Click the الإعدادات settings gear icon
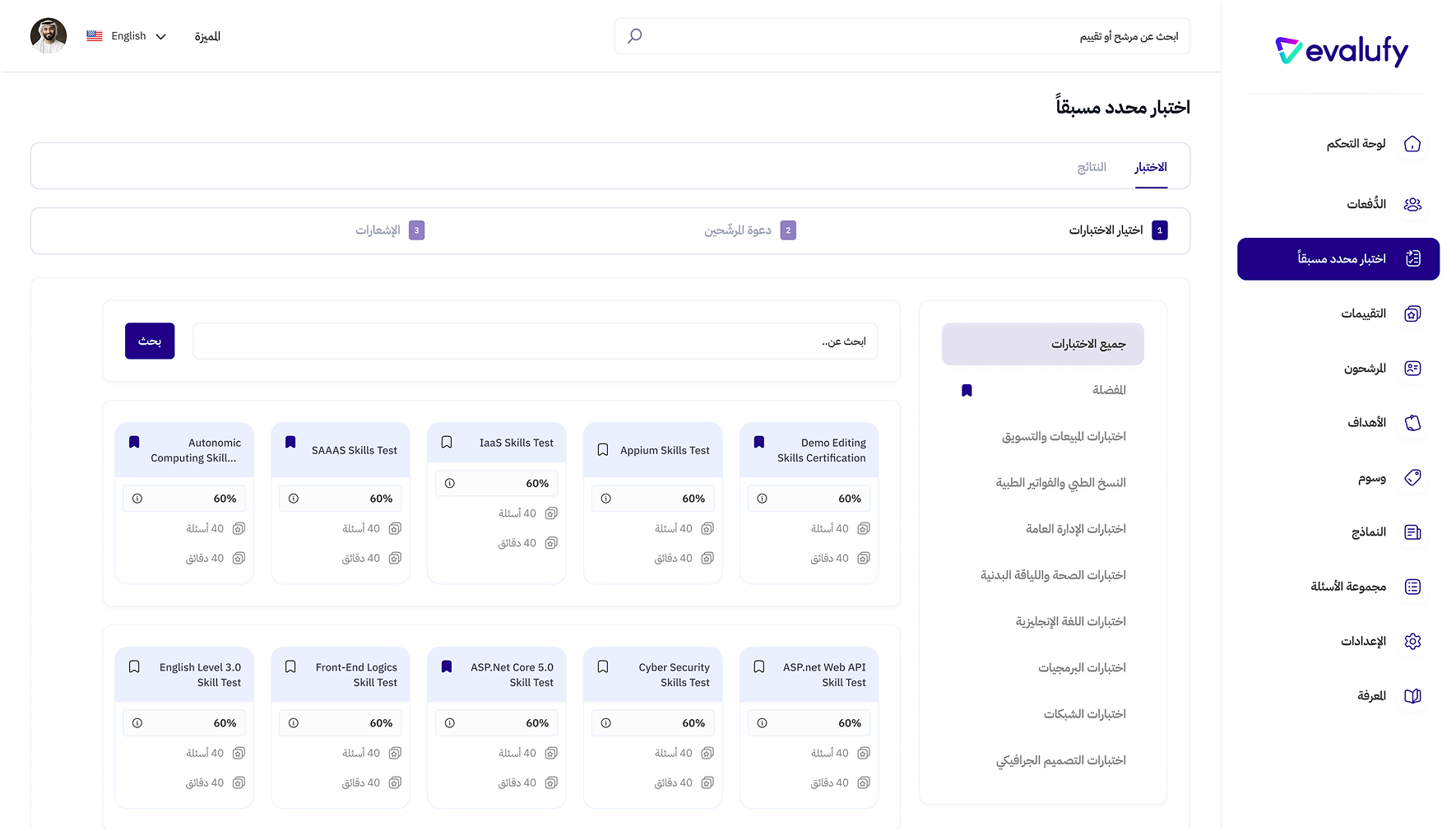The width and height of the screenshot is (1456, 831). [x=1413, y=641]
